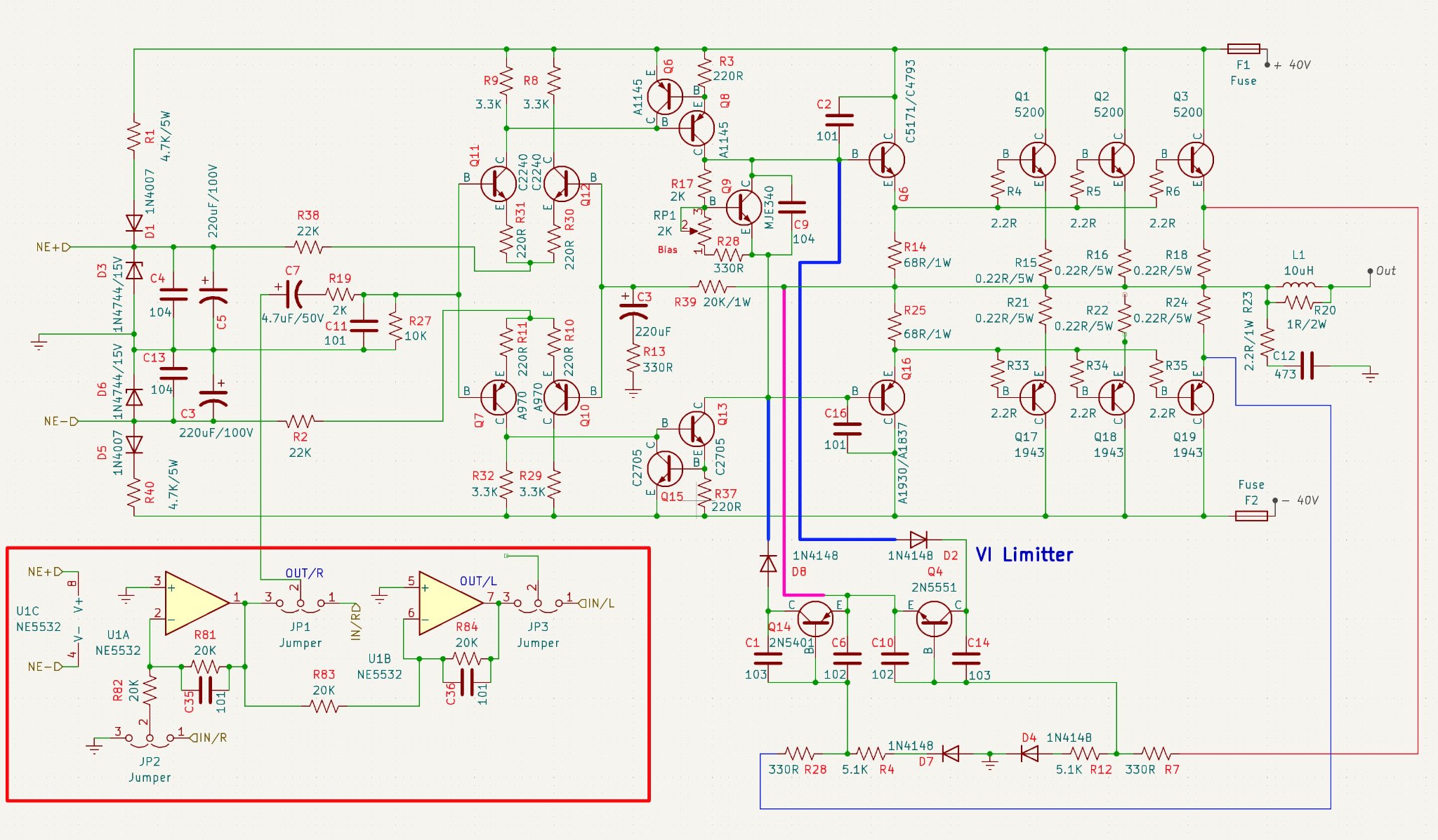Click the 'U1C NE5532' power block label
The height and width of the screenshot is (840, 1438).
point(39,619)
